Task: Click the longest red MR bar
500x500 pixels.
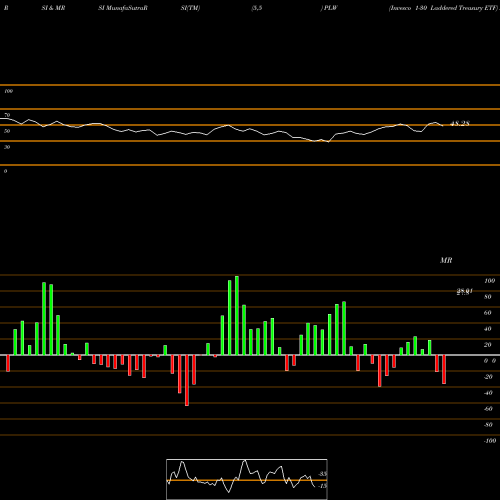Action: point(187,380)
